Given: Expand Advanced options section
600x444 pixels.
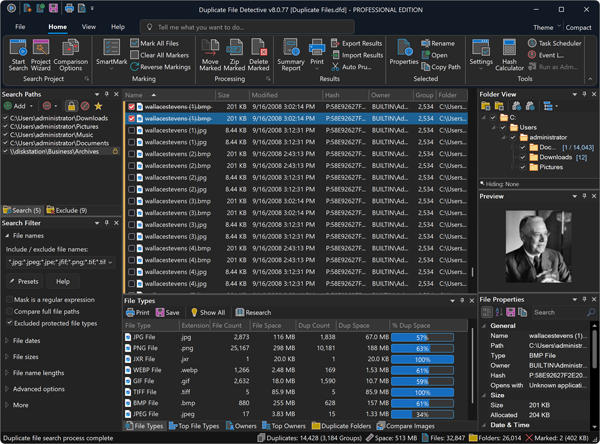Looking at the screenshot, I should (x=7, y=389).
